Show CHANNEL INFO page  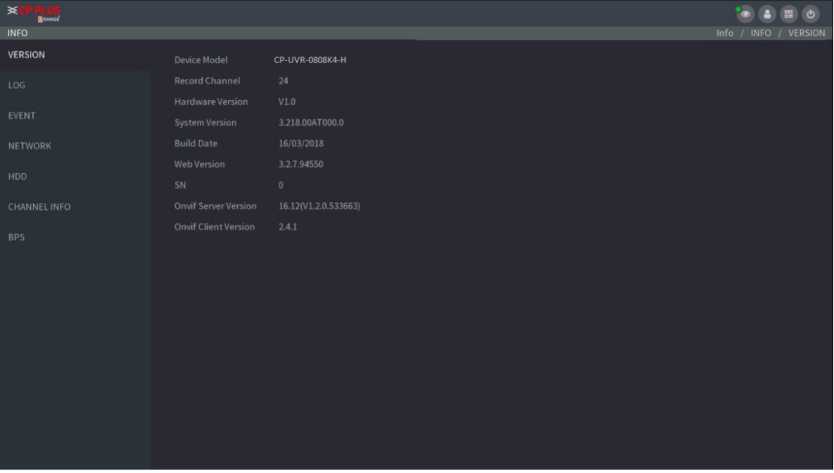click(x=39, y=206)
